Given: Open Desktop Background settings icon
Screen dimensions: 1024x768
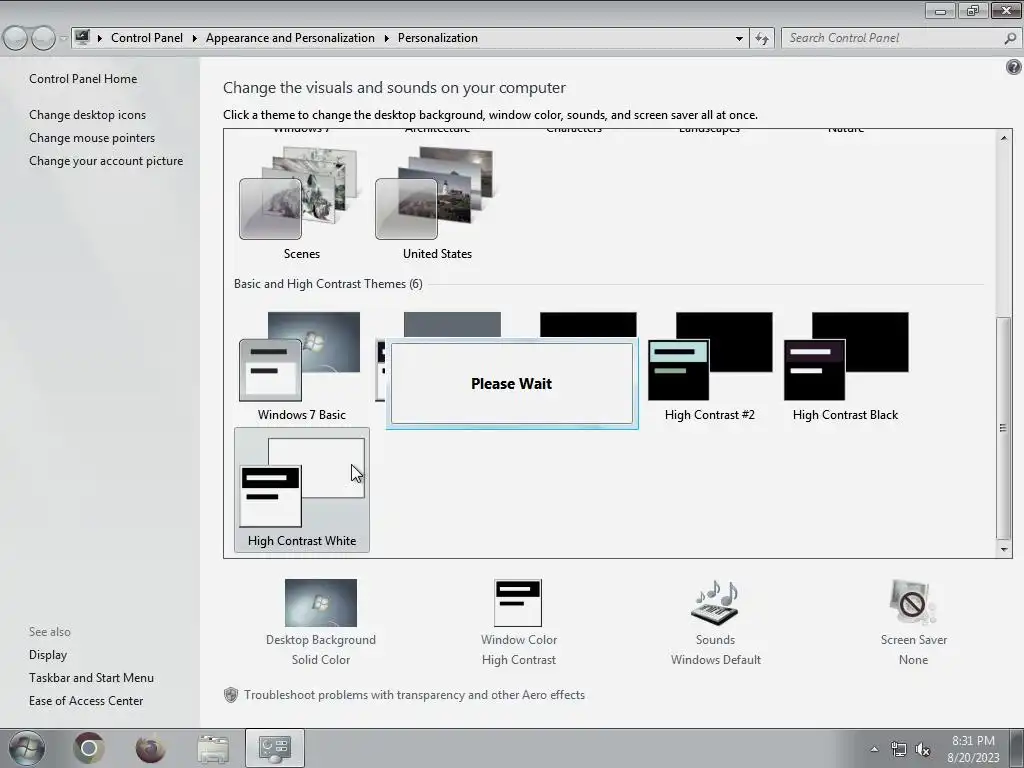Looking at the screenshot, I should (x=321, y=603).
